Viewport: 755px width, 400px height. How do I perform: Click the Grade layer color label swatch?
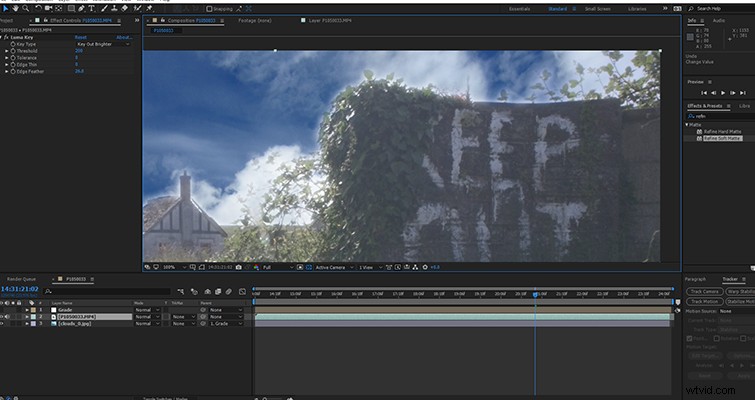point(34,310)
